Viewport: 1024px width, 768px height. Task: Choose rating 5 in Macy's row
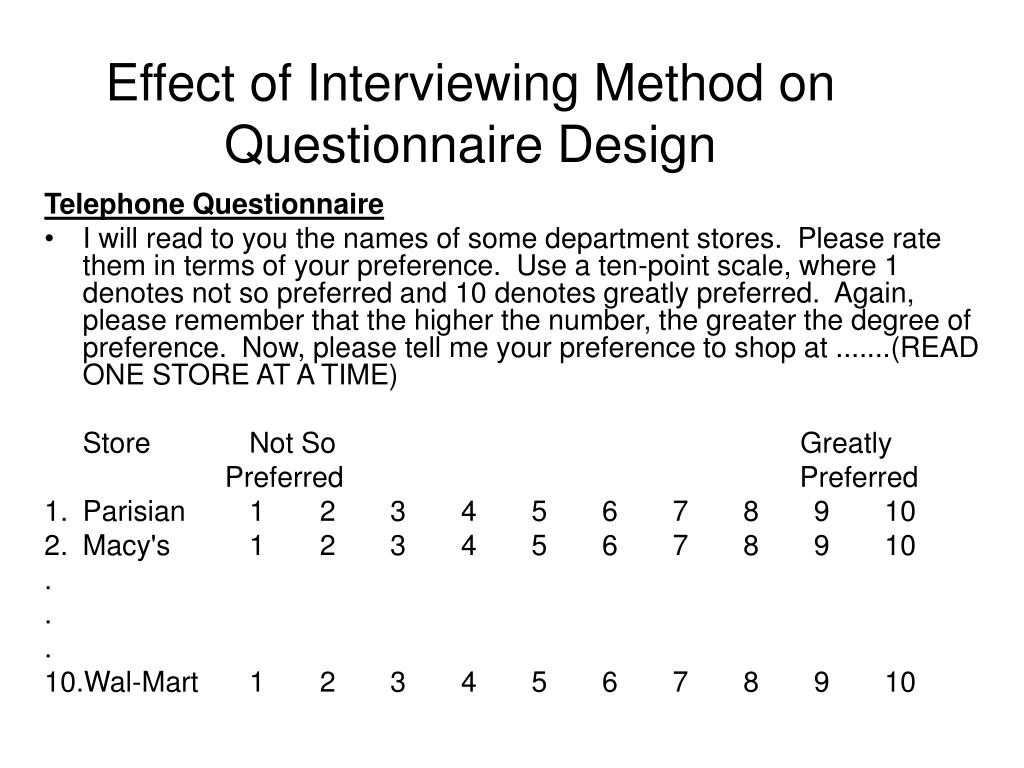tap(539, 545)
